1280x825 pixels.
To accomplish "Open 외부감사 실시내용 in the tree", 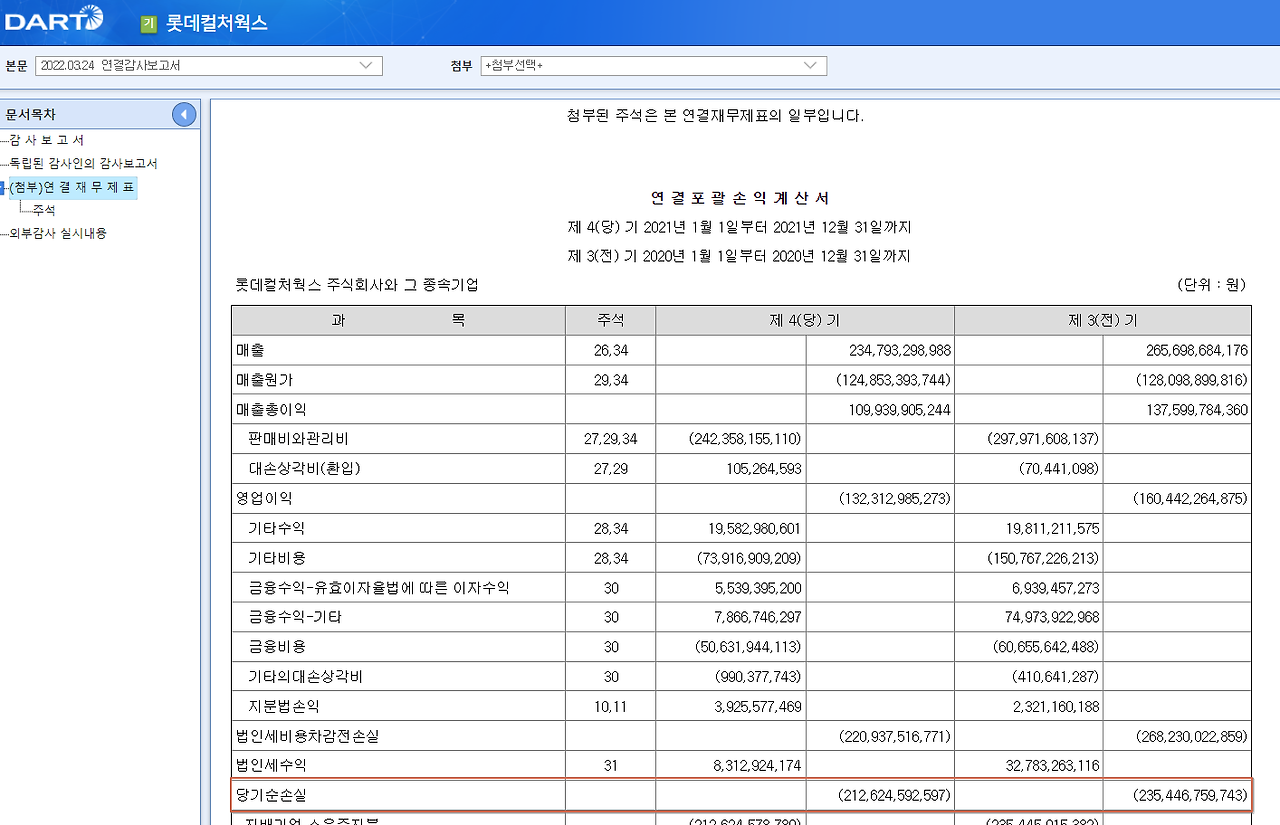I will tap(58, 233).
